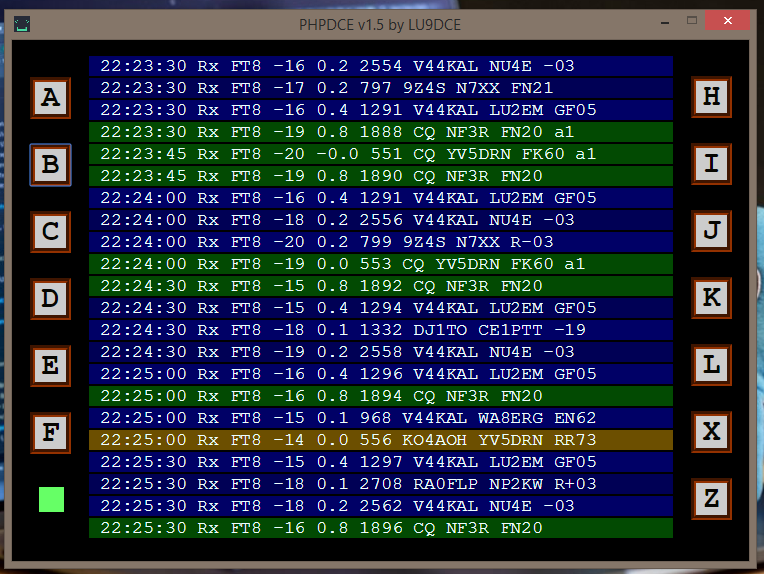Maximize the PHPDCE window

pyautogui.click(x=692, y=20)
